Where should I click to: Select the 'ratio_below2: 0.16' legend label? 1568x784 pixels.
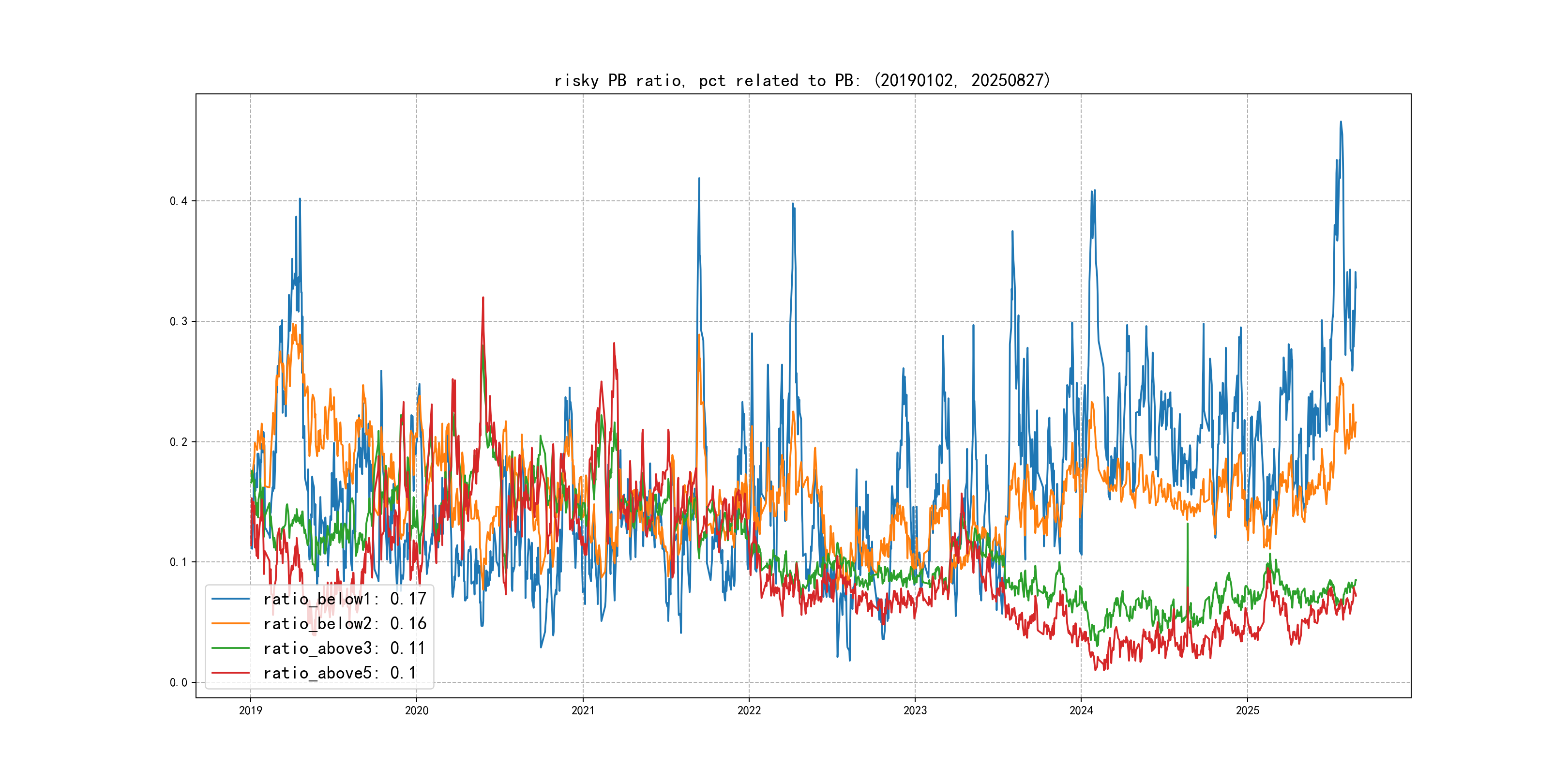[x=345, y=624]
